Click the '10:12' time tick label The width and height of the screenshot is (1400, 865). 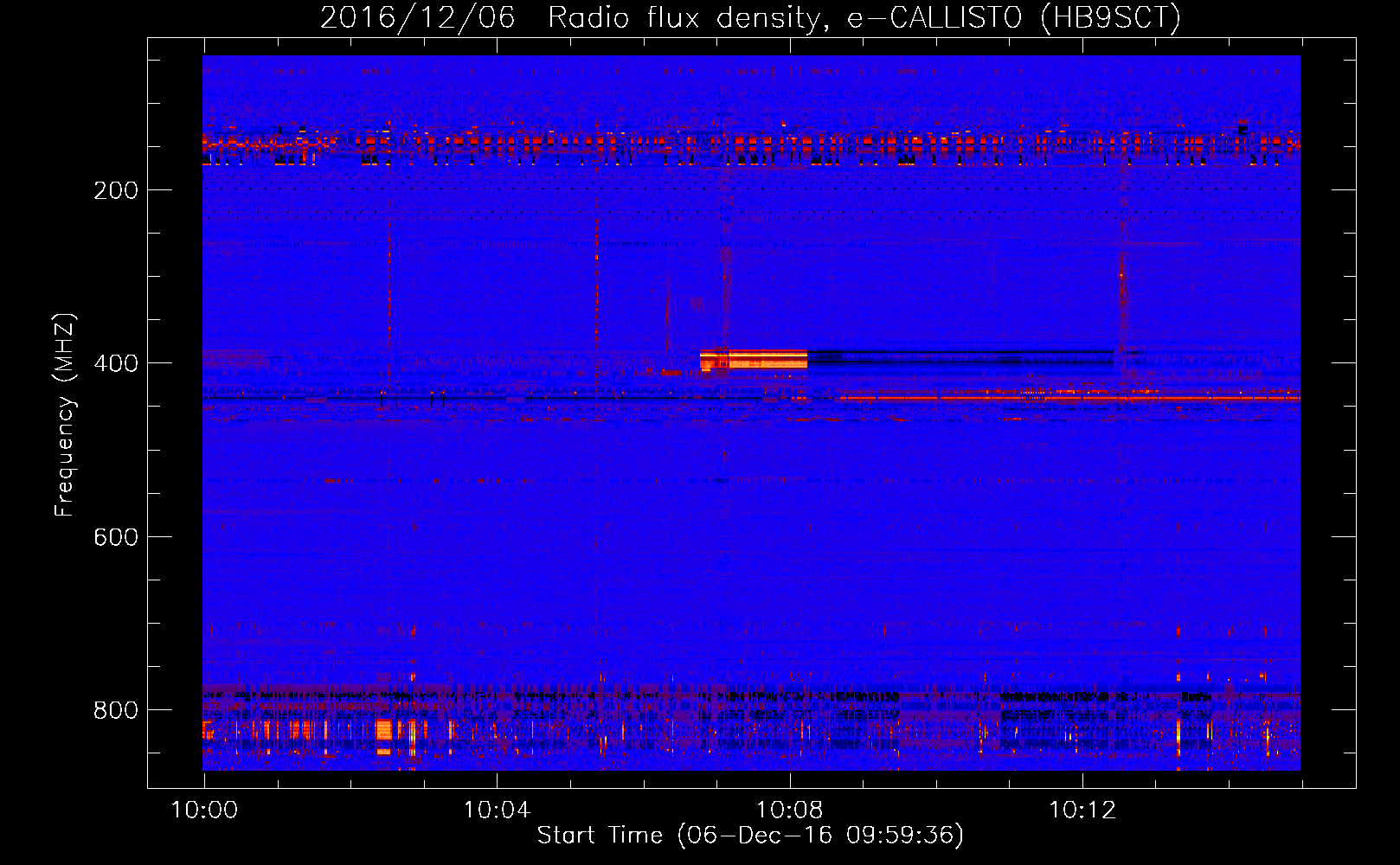tap(1082, 811)
